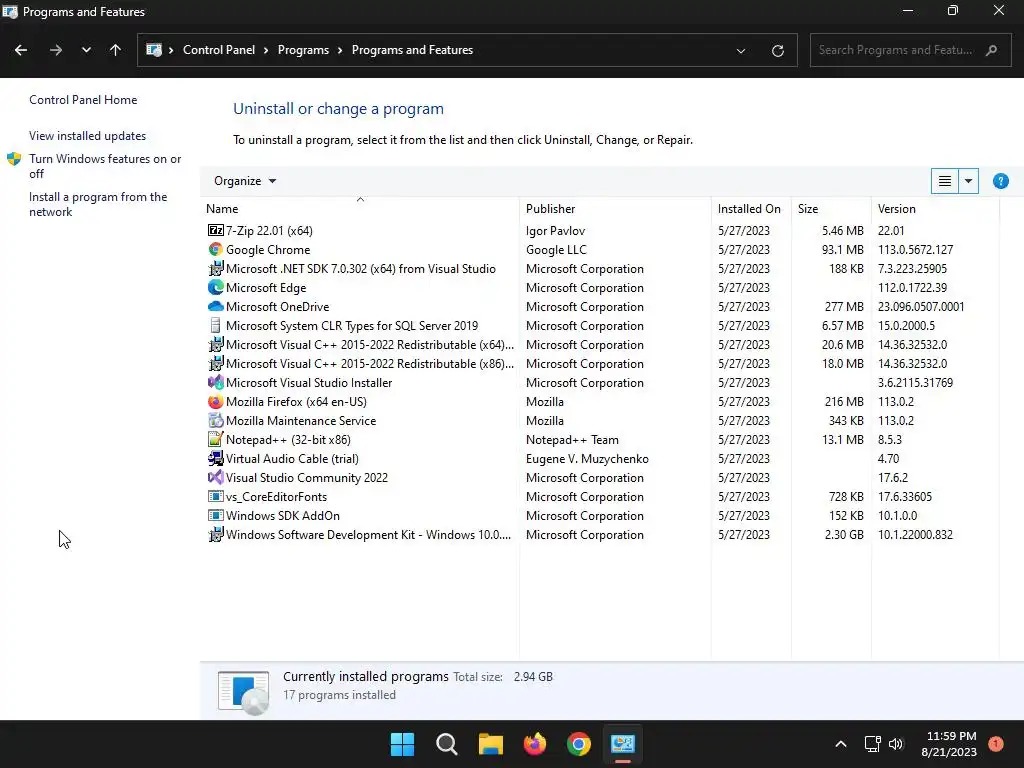The width and height of the screenshot is (1024, 768).
Task: Sort by the Version column header
Action: pos(935,208)
